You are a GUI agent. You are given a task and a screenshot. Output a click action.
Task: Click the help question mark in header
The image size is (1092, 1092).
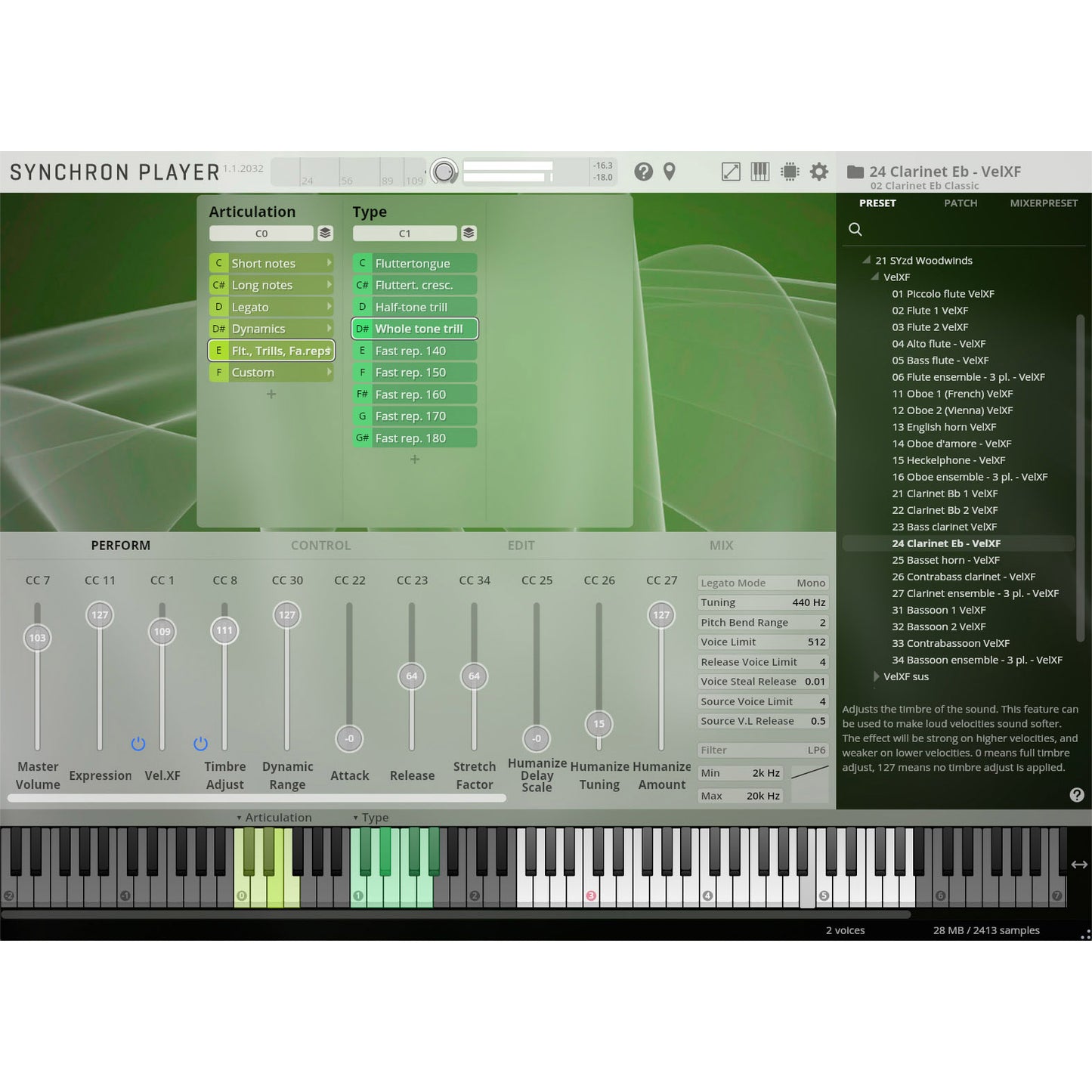(643, 172)
